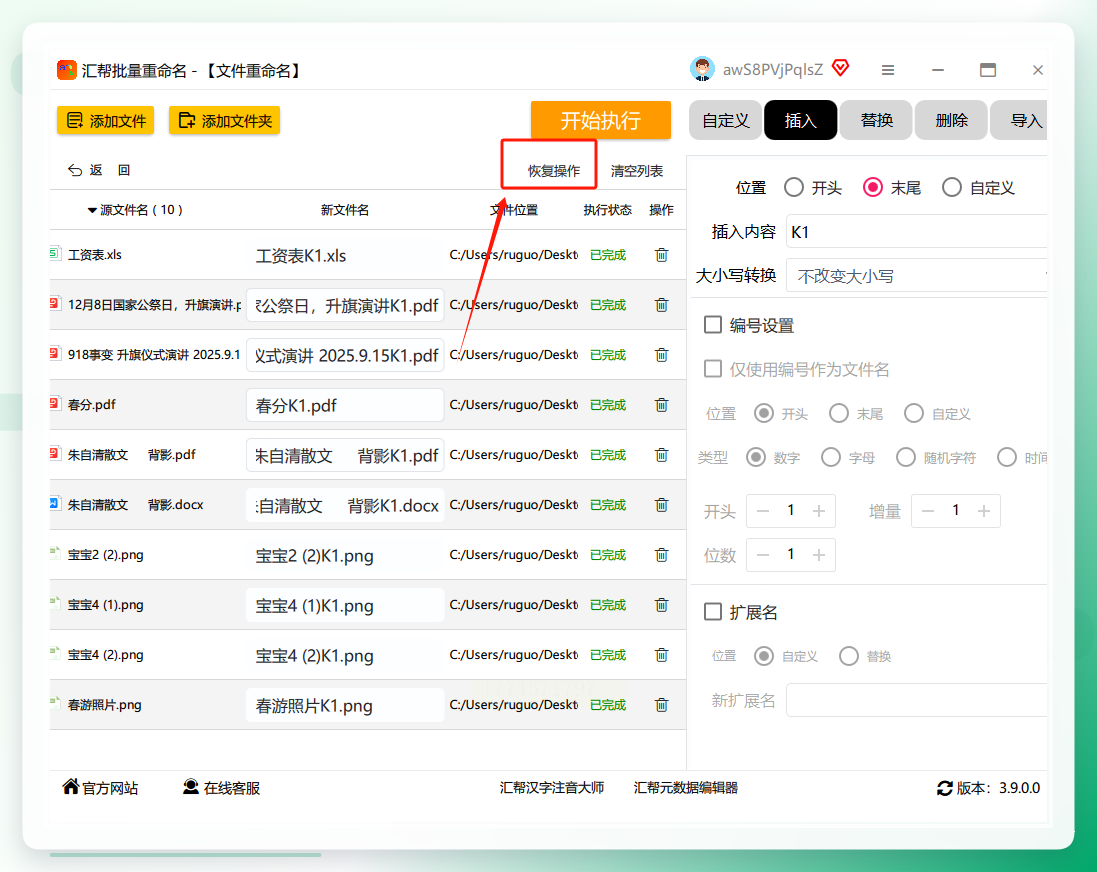
Task: Switch to the 替换 tab
Action: (x=876, y=120)
